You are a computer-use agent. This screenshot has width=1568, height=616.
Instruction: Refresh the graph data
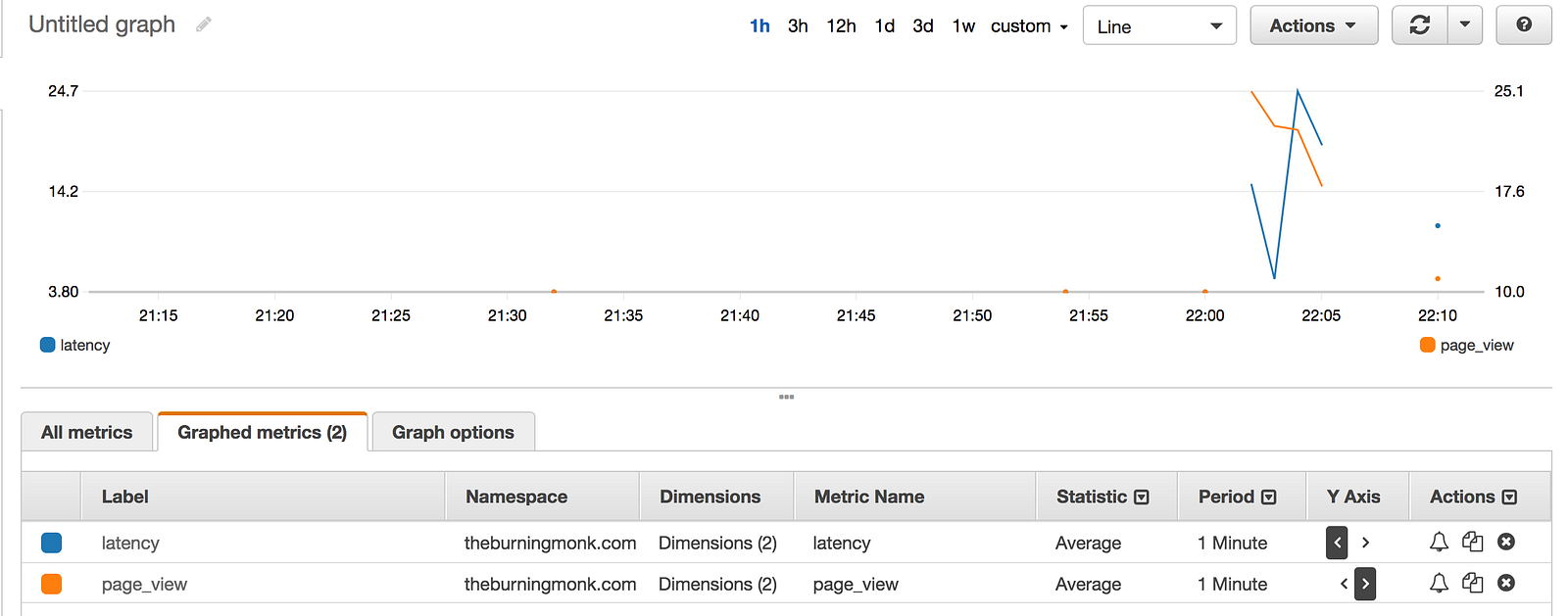pos(1419,25)
